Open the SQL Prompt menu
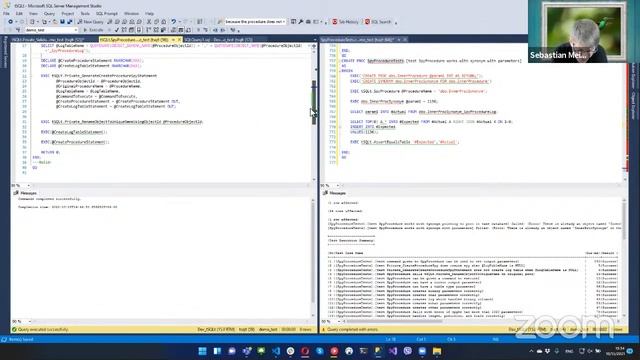Screen dimensions: 640x360 (107, 13)
